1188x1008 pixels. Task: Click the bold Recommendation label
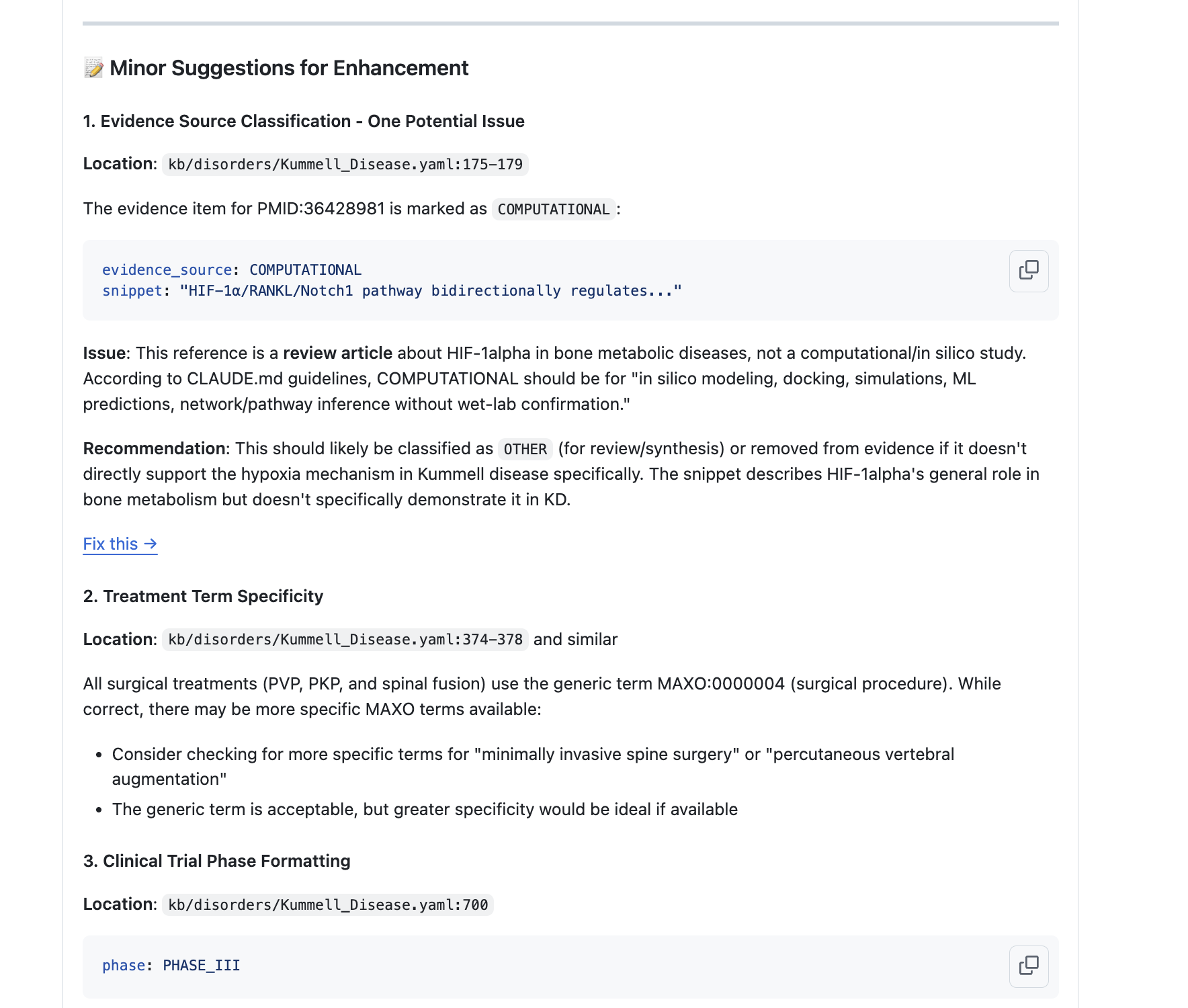[155, 448]
